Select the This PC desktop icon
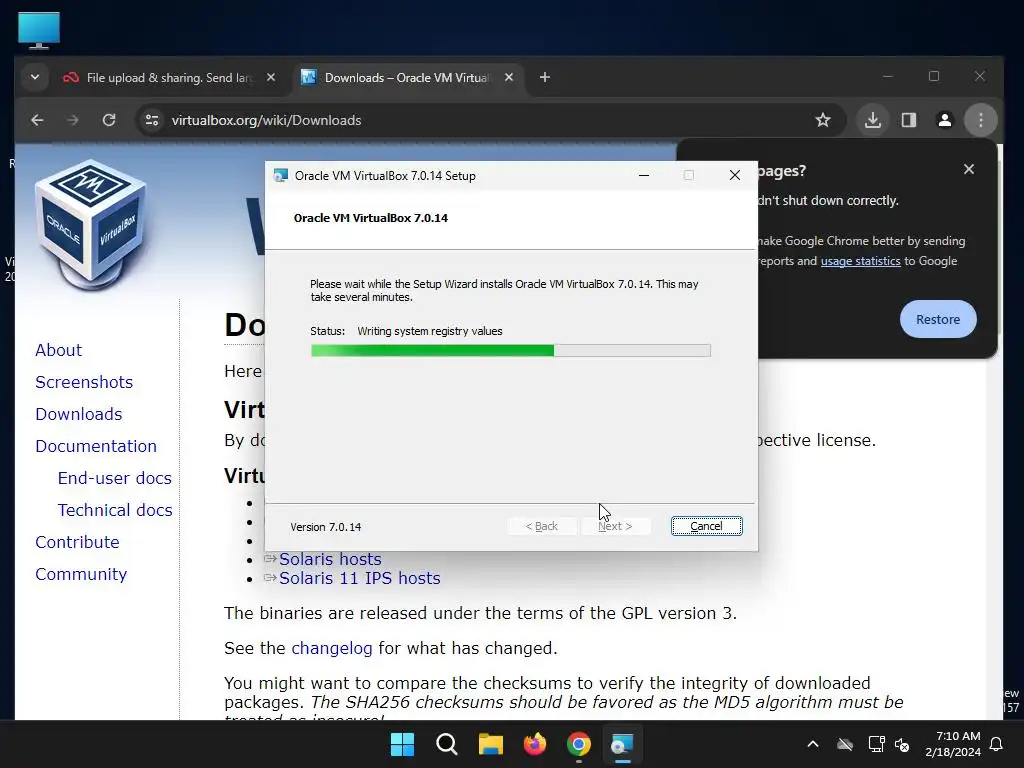 coord(39,31)
